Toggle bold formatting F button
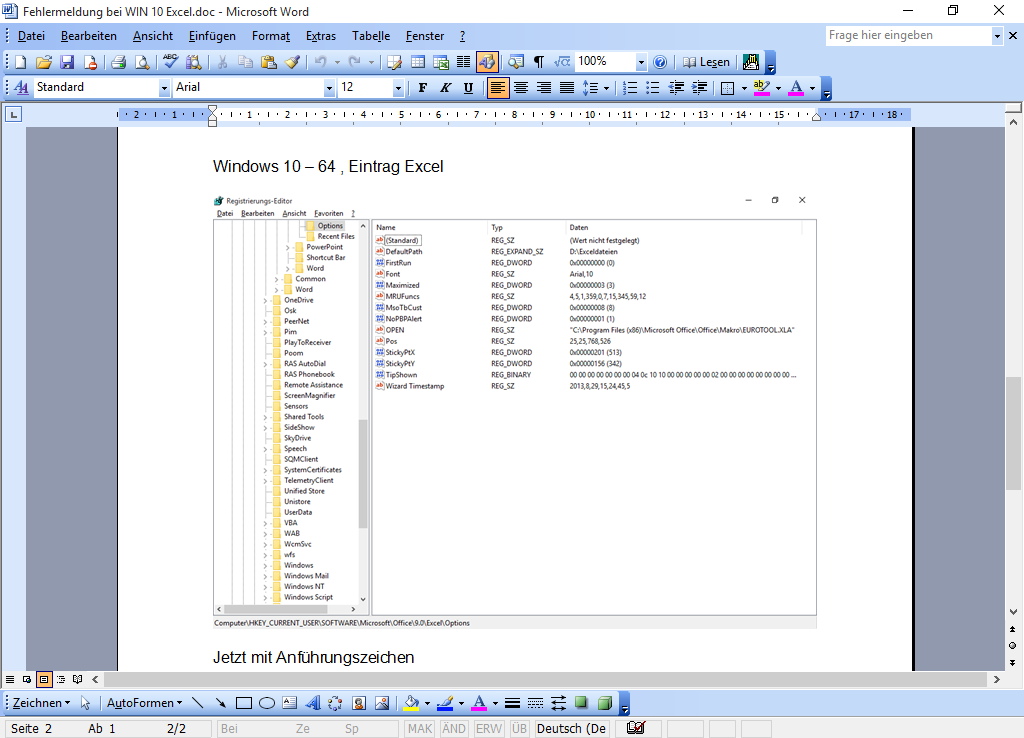1024x738 pixels. point(423,88)
